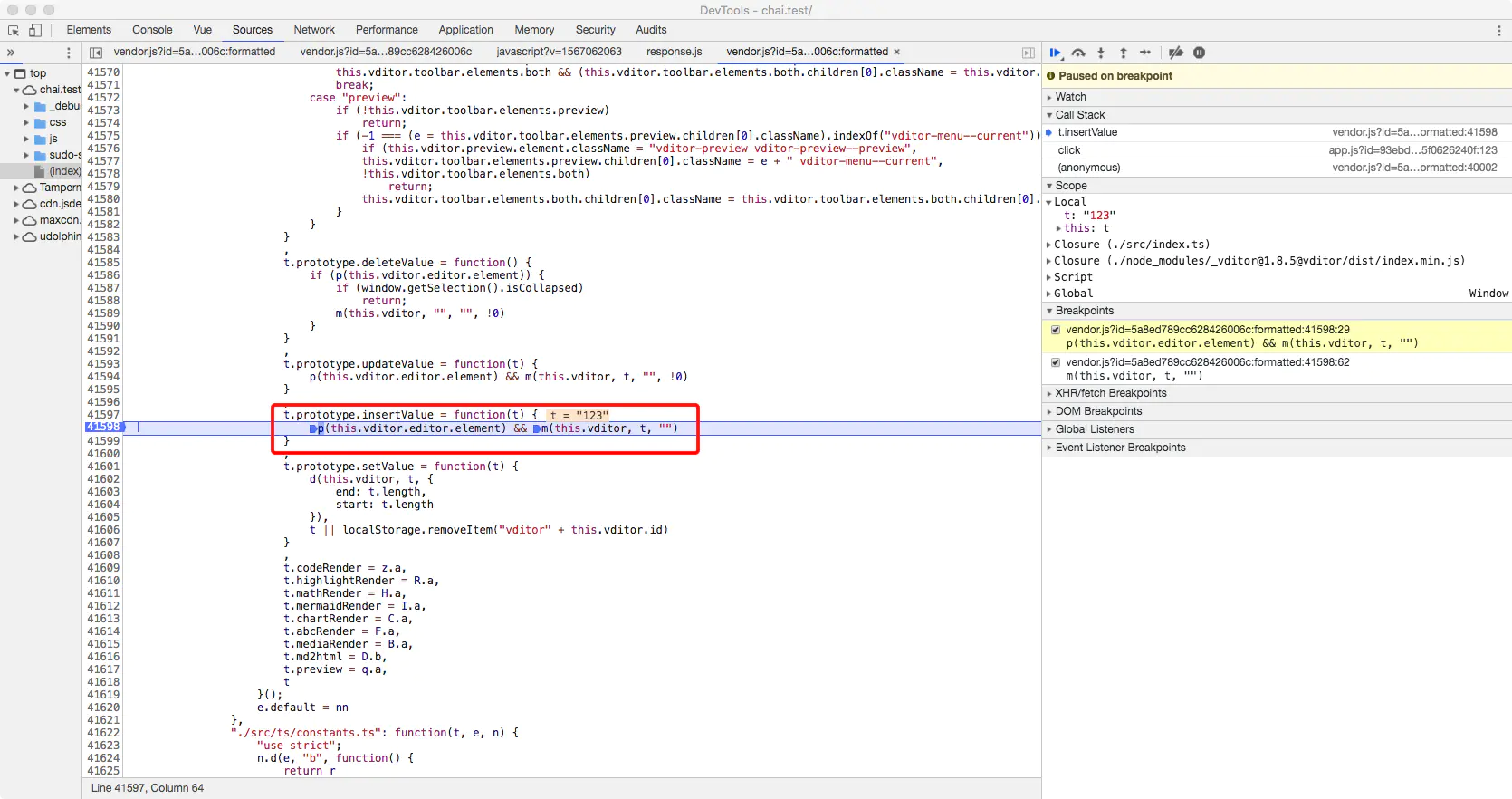Image resolution: width=1512 pixels, height=799 pixels.
Task: Disable the breakpoint at 41598:62
Action: (x=1056, y=362)
